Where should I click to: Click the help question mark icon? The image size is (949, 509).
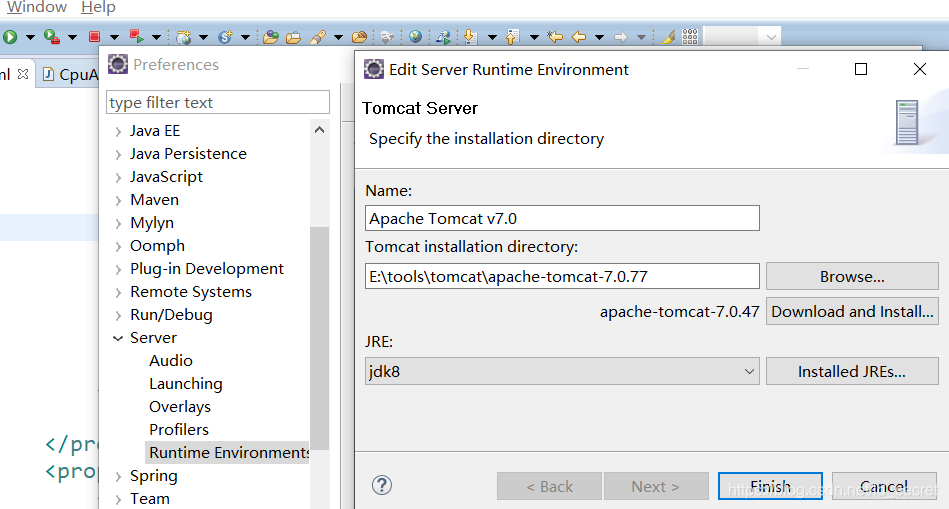tap(382, 485)
